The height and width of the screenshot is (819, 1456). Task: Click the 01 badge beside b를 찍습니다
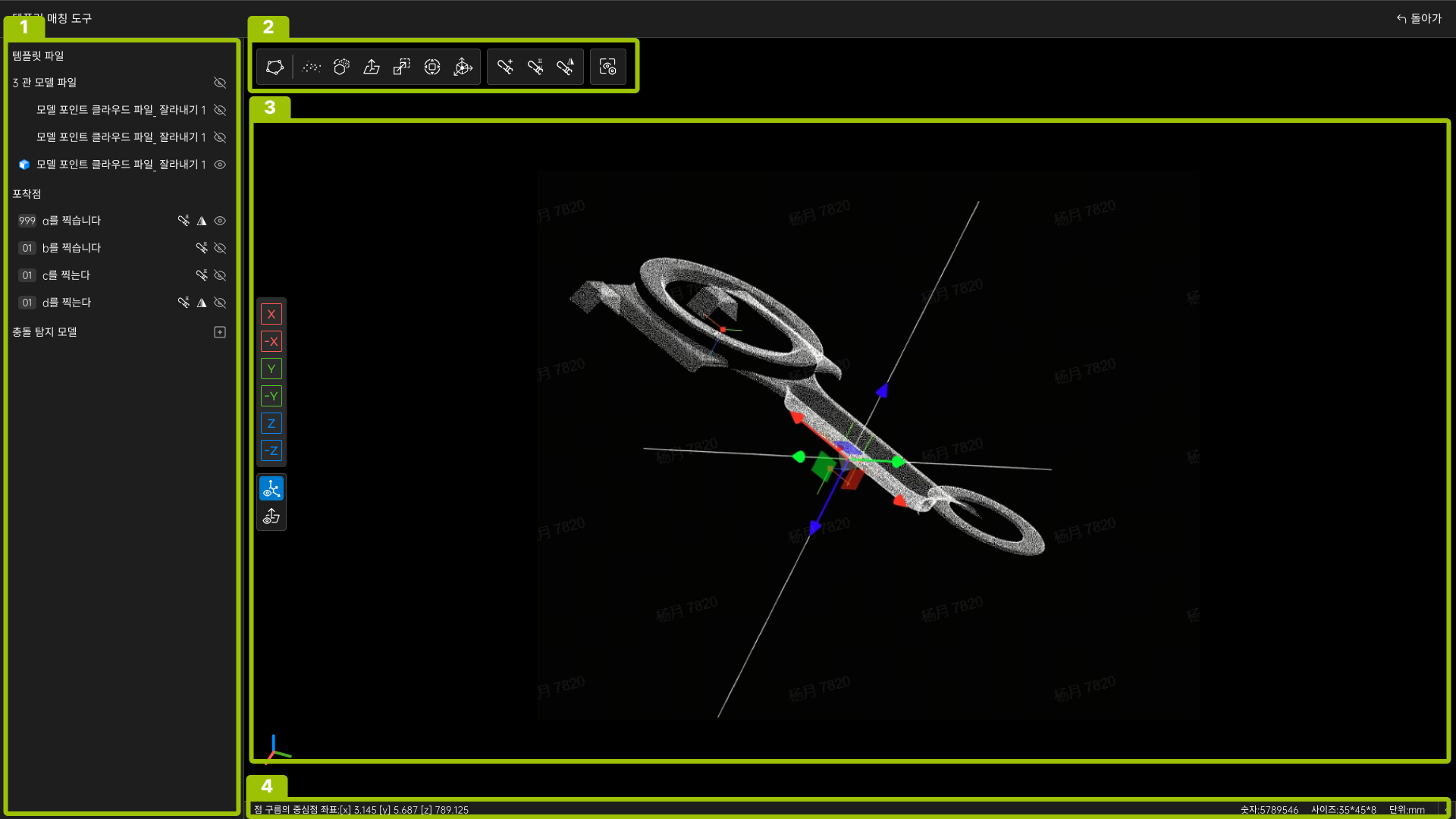[27, 248]
